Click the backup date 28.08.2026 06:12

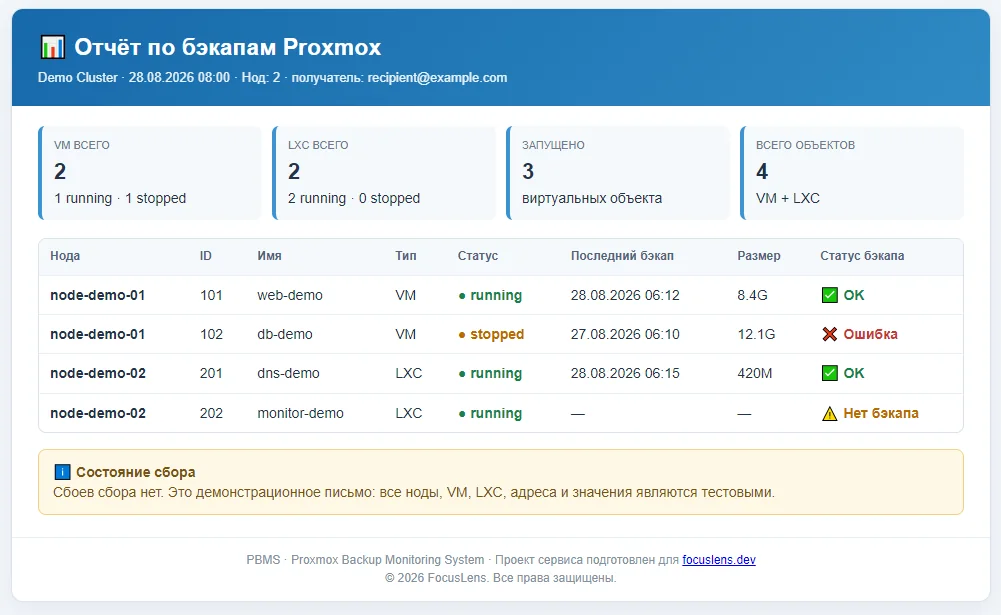coord(625,295)
